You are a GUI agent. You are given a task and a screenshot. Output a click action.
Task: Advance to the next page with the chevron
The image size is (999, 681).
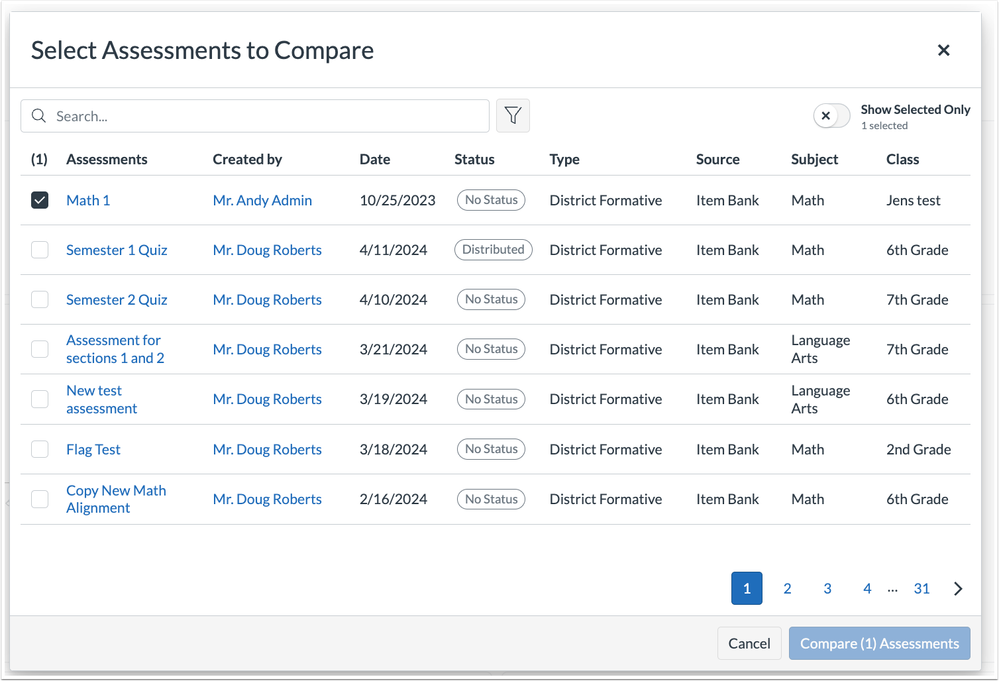tap(957, 588)
